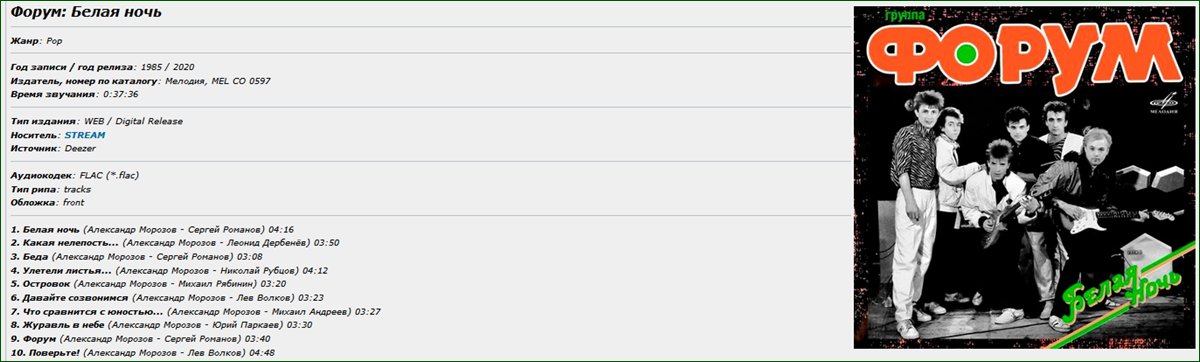1200x362 pixels.
Task: Click the Источник: Deezer text
Action: tap(51, 148)
